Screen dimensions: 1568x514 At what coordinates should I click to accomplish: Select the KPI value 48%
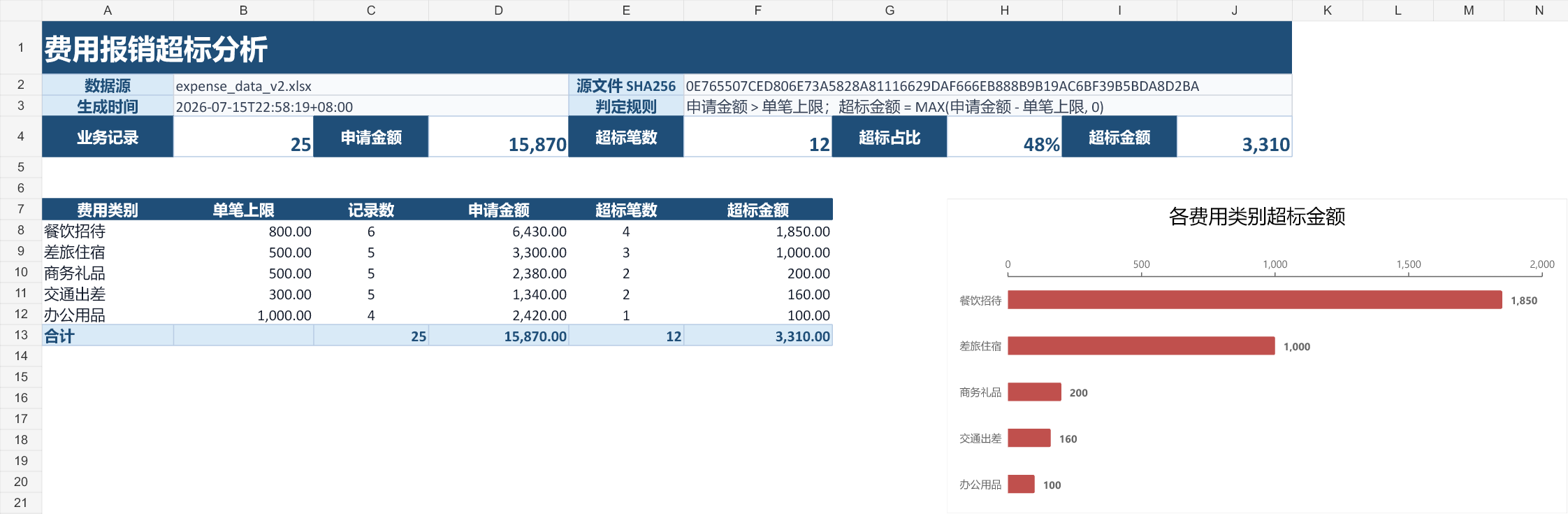[1005, 137]
